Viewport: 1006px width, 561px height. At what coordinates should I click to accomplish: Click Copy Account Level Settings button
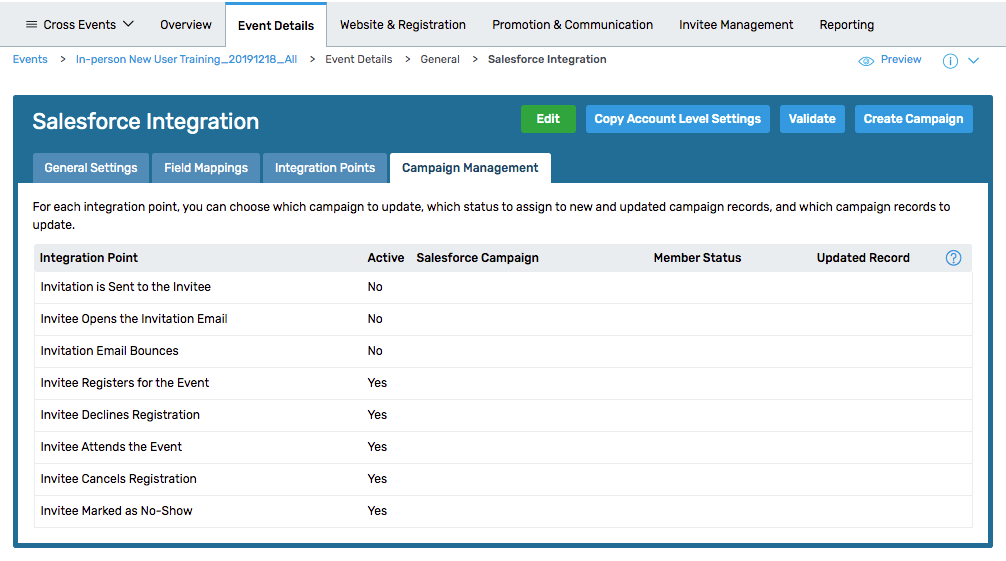pos(678,119)
